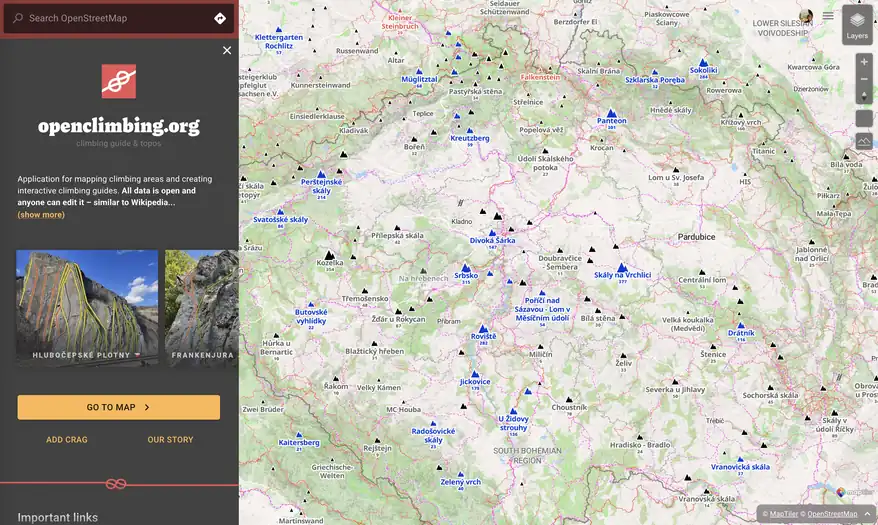Image resolution: width=878 pixels, height=525 pixels.
Task: Click the Falkenstein map label
Action: pyautogui.click(x=540, y=77)
